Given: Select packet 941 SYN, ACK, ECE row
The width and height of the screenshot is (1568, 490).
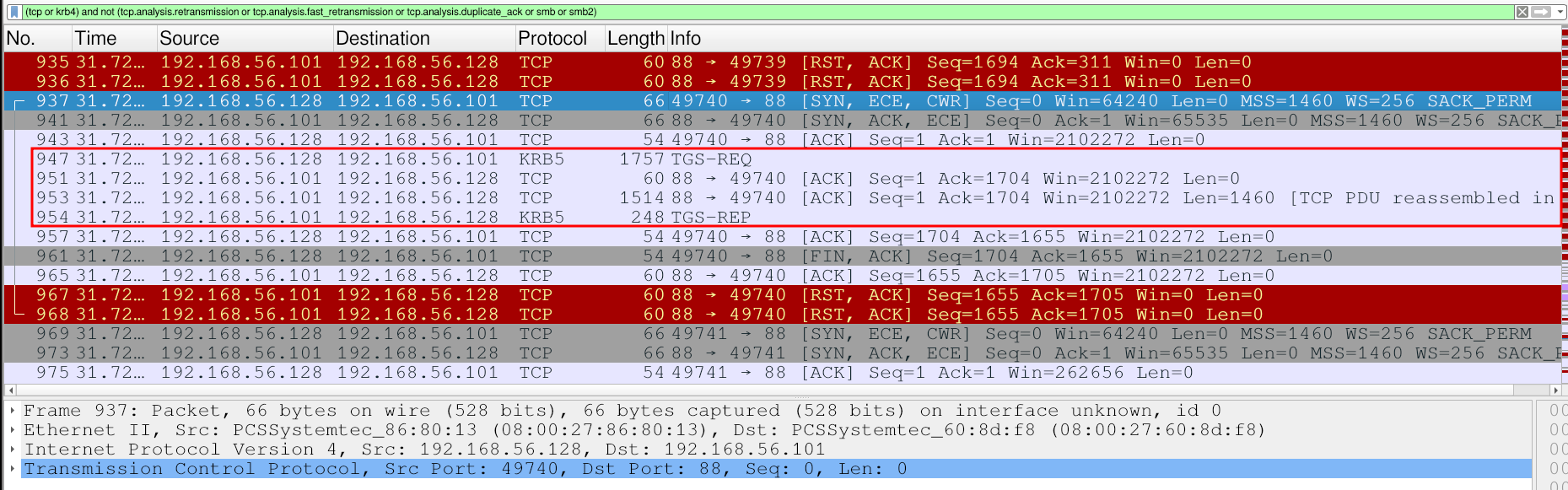Looking at the screenshot, I should (782, 121).
